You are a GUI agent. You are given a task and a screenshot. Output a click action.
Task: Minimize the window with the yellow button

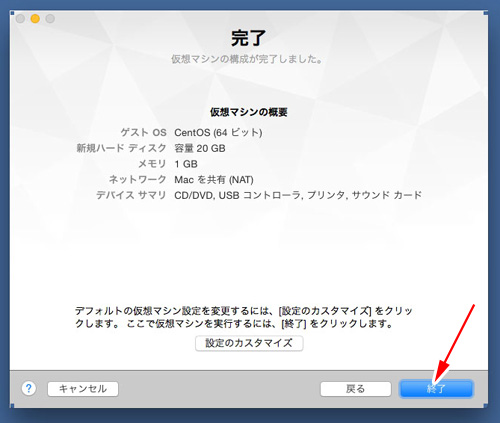[35, 19]
